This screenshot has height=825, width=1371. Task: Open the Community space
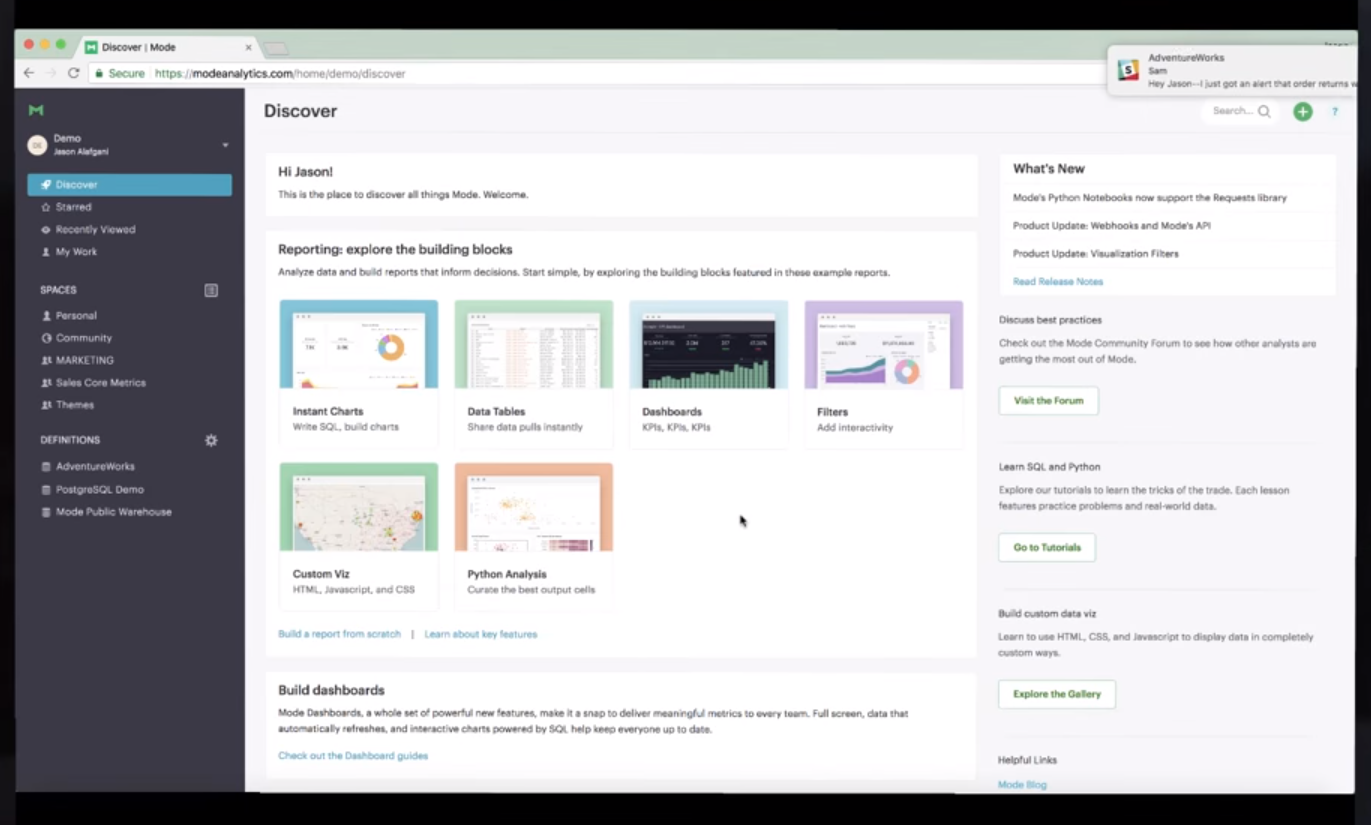coord(84,338)
